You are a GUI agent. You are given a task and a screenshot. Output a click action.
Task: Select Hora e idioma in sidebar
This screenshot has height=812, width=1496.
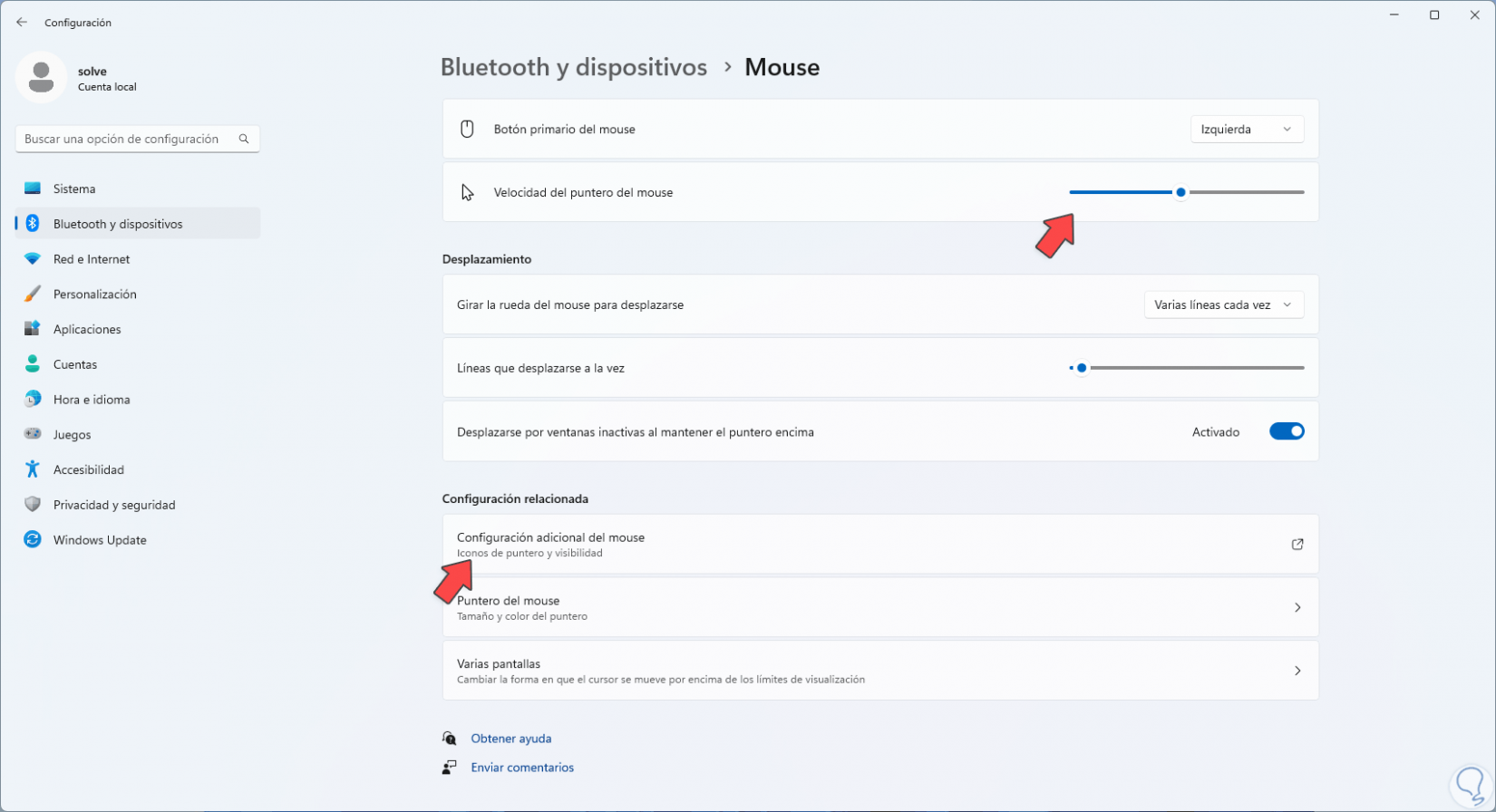pyautogui.click(x=92, y=400)
